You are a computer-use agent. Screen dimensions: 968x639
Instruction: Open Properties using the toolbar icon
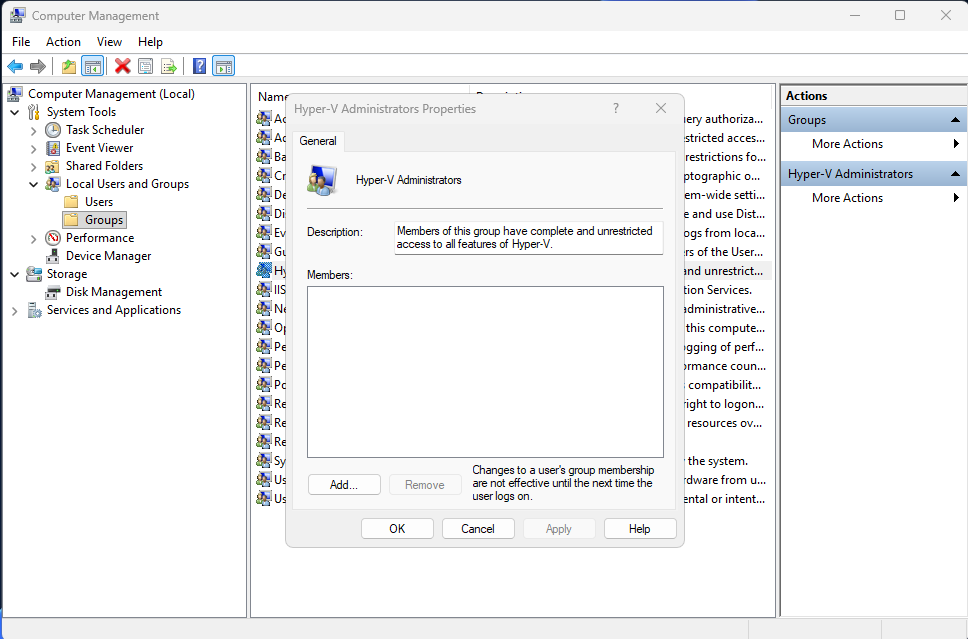pyautogui.click(x=145, y=65)
